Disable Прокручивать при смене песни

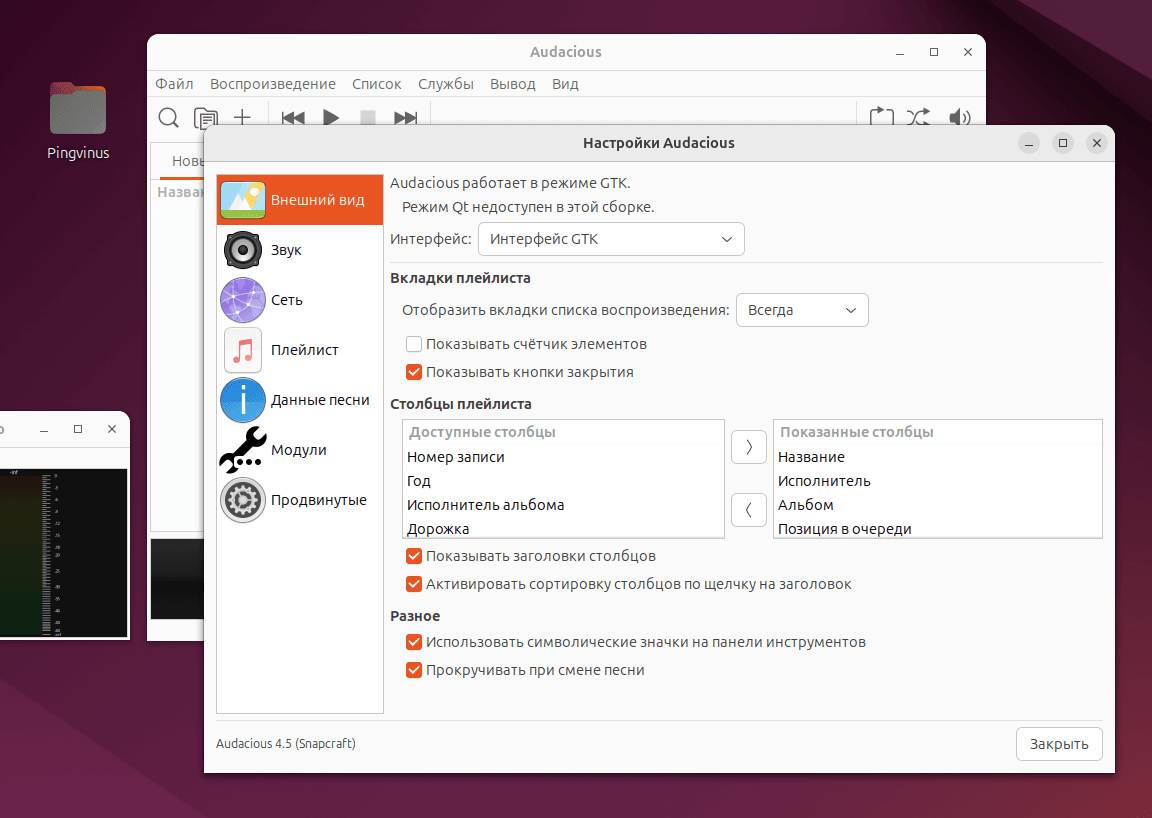click(x=414, y=670)
